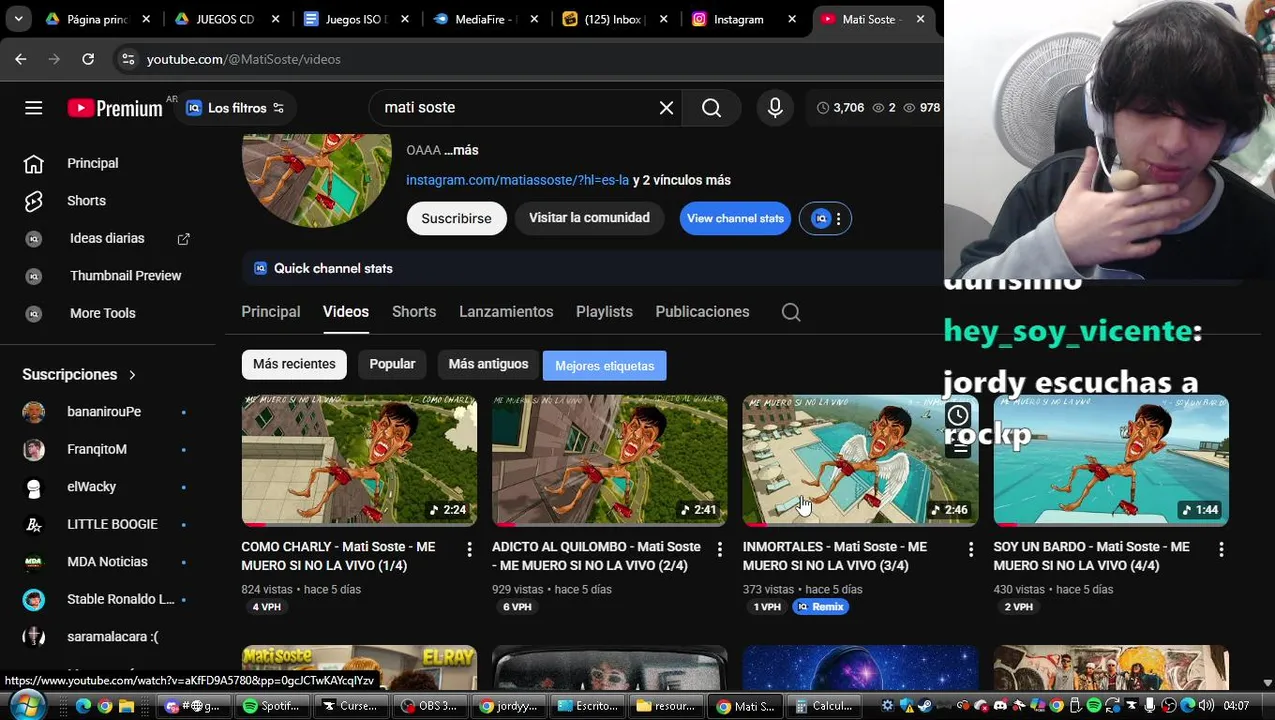Viewport: 1275px width, 720px height.
Task: Click the Windows Start orb
Action: [x=27, y=705]
